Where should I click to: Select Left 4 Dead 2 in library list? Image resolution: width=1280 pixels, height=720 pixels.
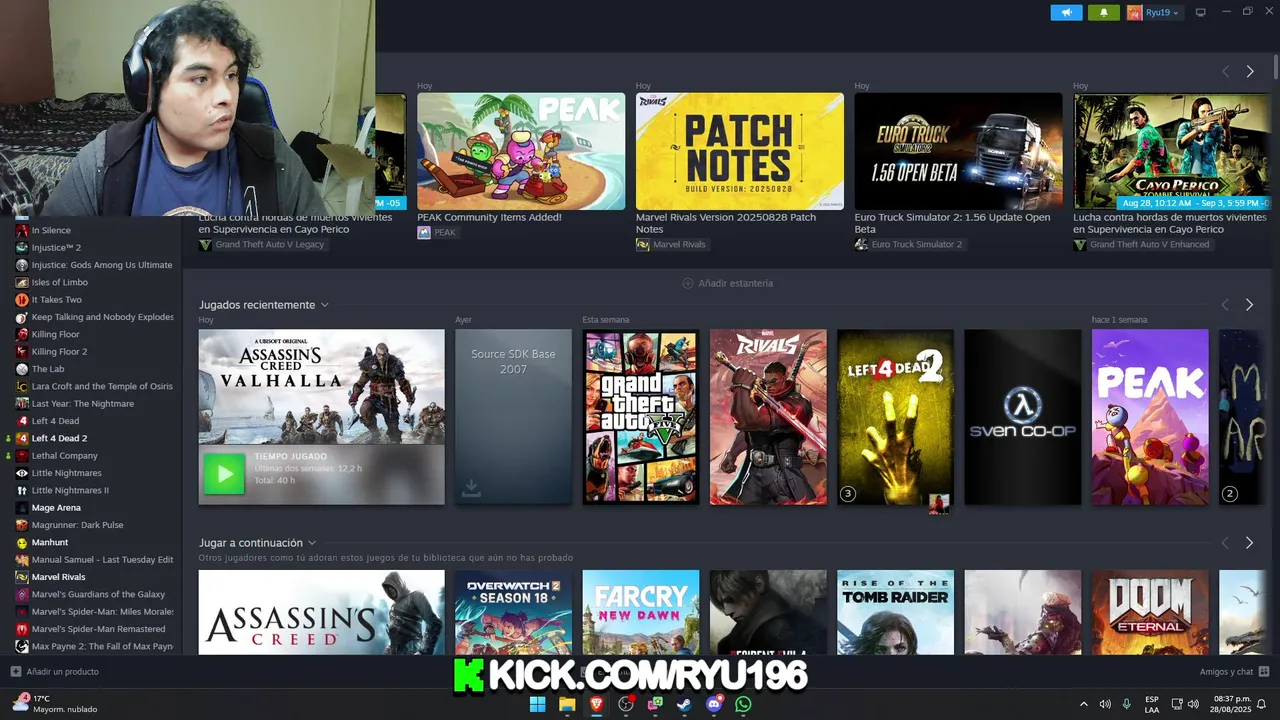coord(59,438)
